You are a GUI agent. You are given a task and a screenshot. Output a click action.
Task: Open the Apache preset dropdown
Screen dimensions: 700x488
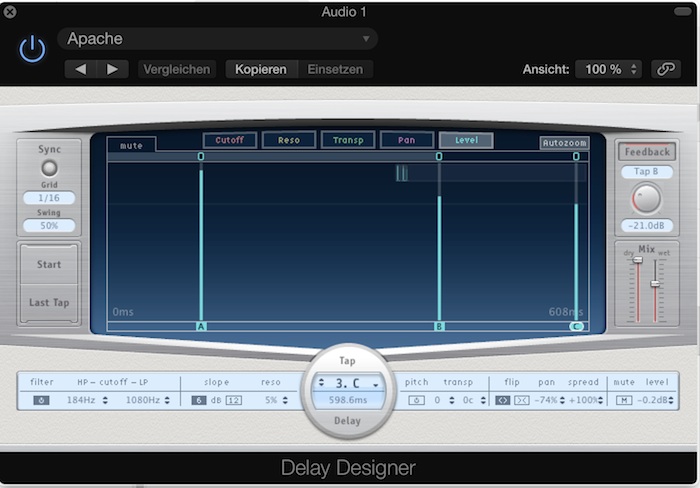click(x=217, y=39)
